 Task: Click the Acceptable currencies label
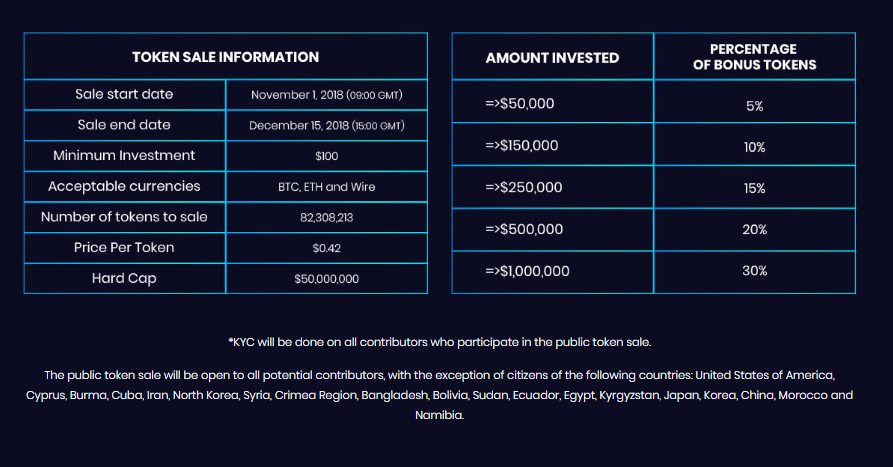click(124, 187)
